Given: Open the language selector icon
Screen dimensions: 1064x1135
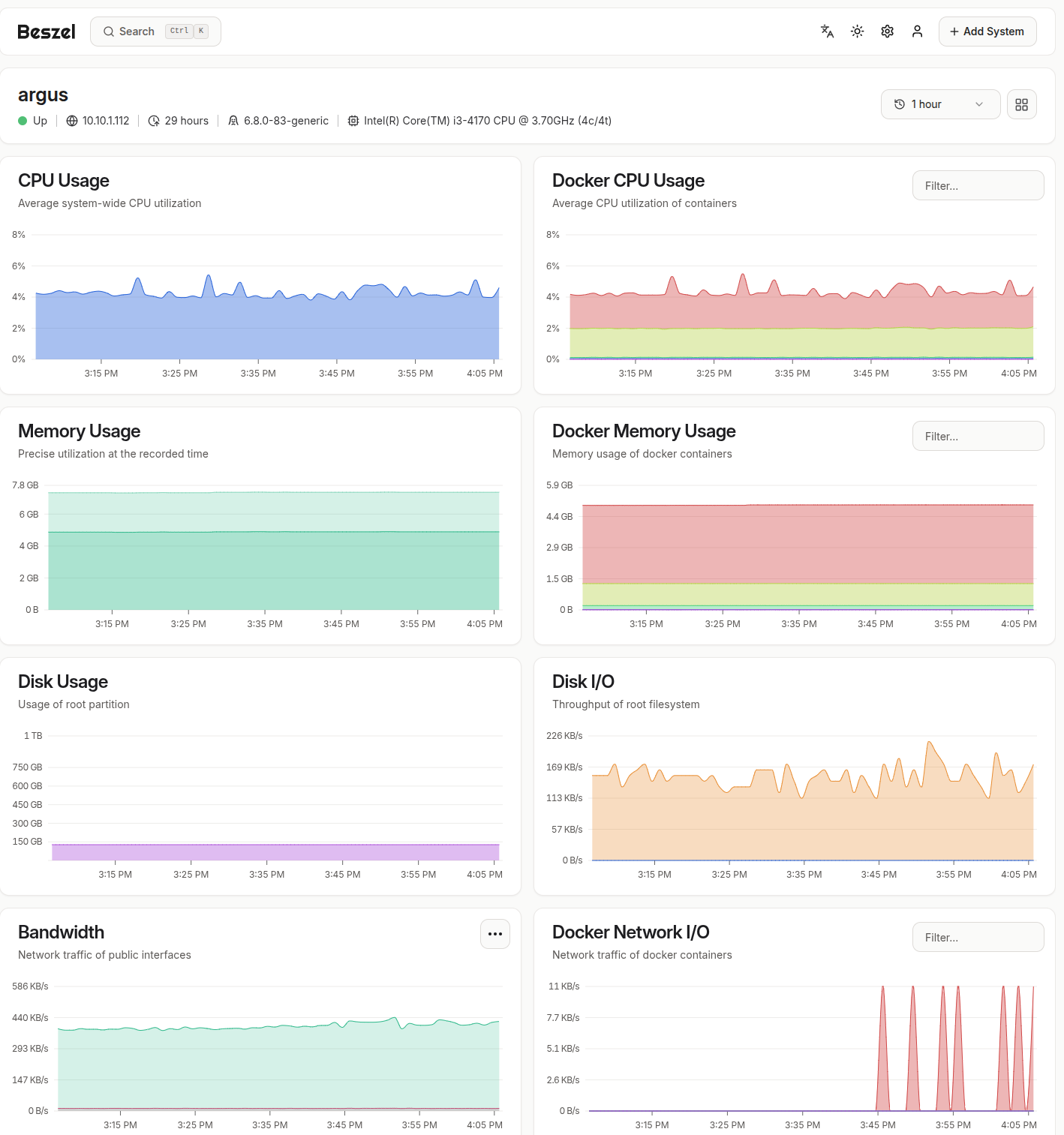Looking at the screenshot, I should click(x=827, y=32).
